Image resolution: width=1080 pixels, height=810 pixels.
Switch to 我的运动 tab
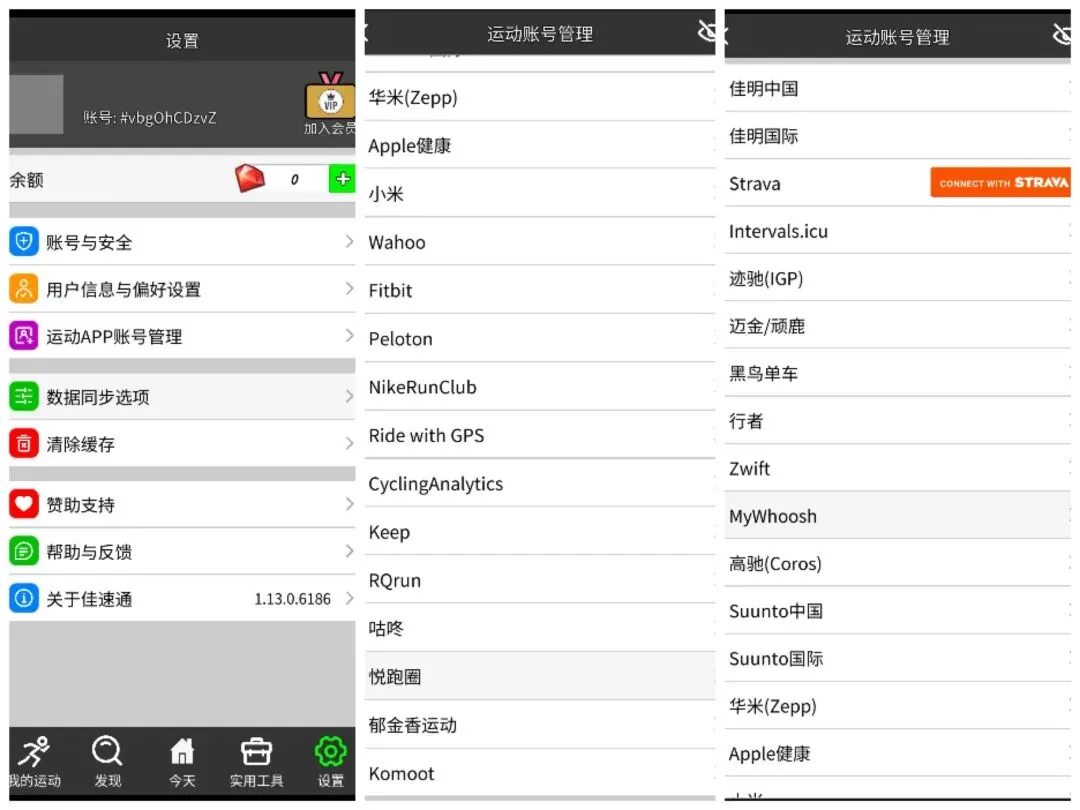34,762
